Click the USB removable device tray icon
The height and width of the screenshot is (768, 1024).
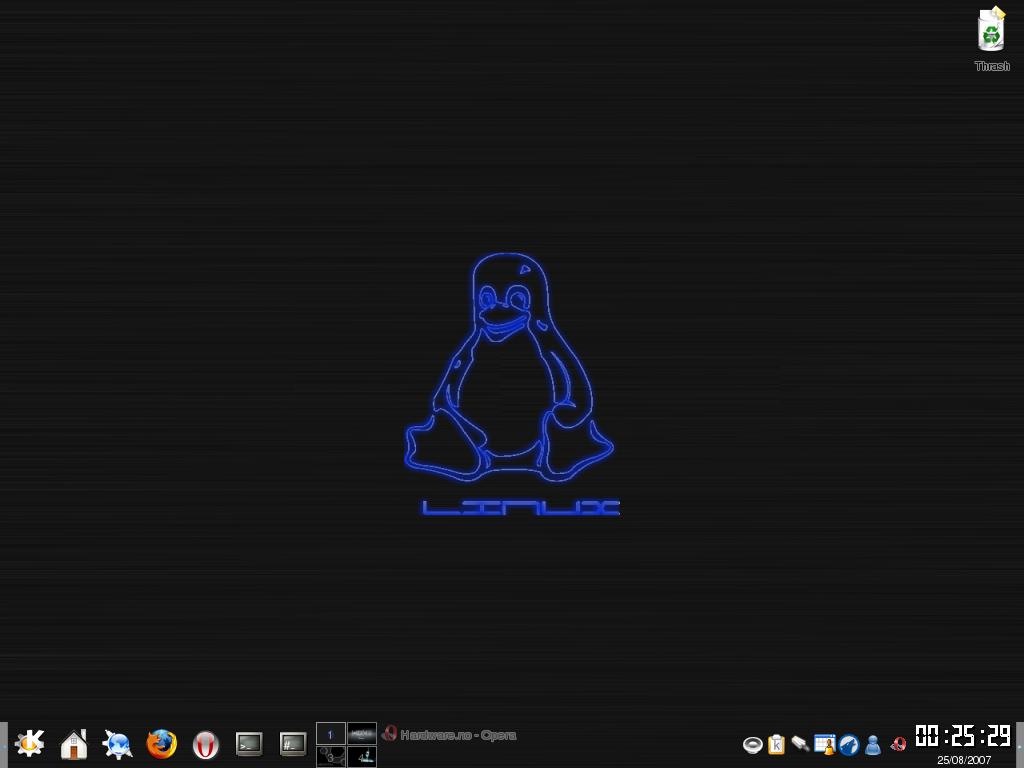[800, 744]
